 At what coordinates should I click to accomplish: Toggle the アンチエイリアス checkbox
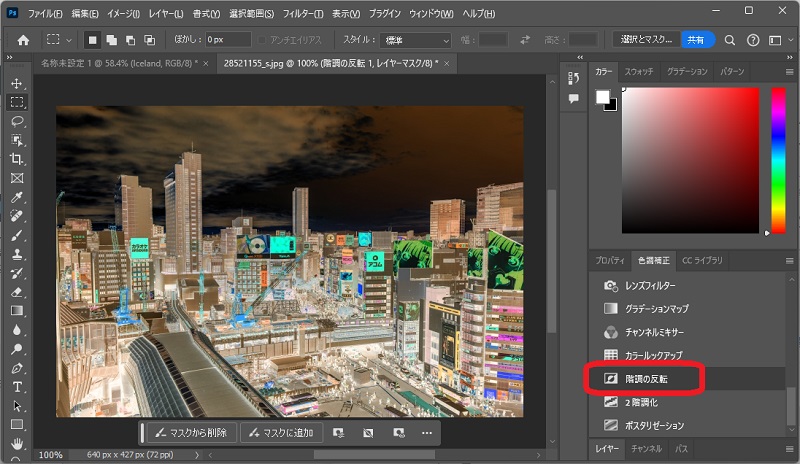(262, 40)
